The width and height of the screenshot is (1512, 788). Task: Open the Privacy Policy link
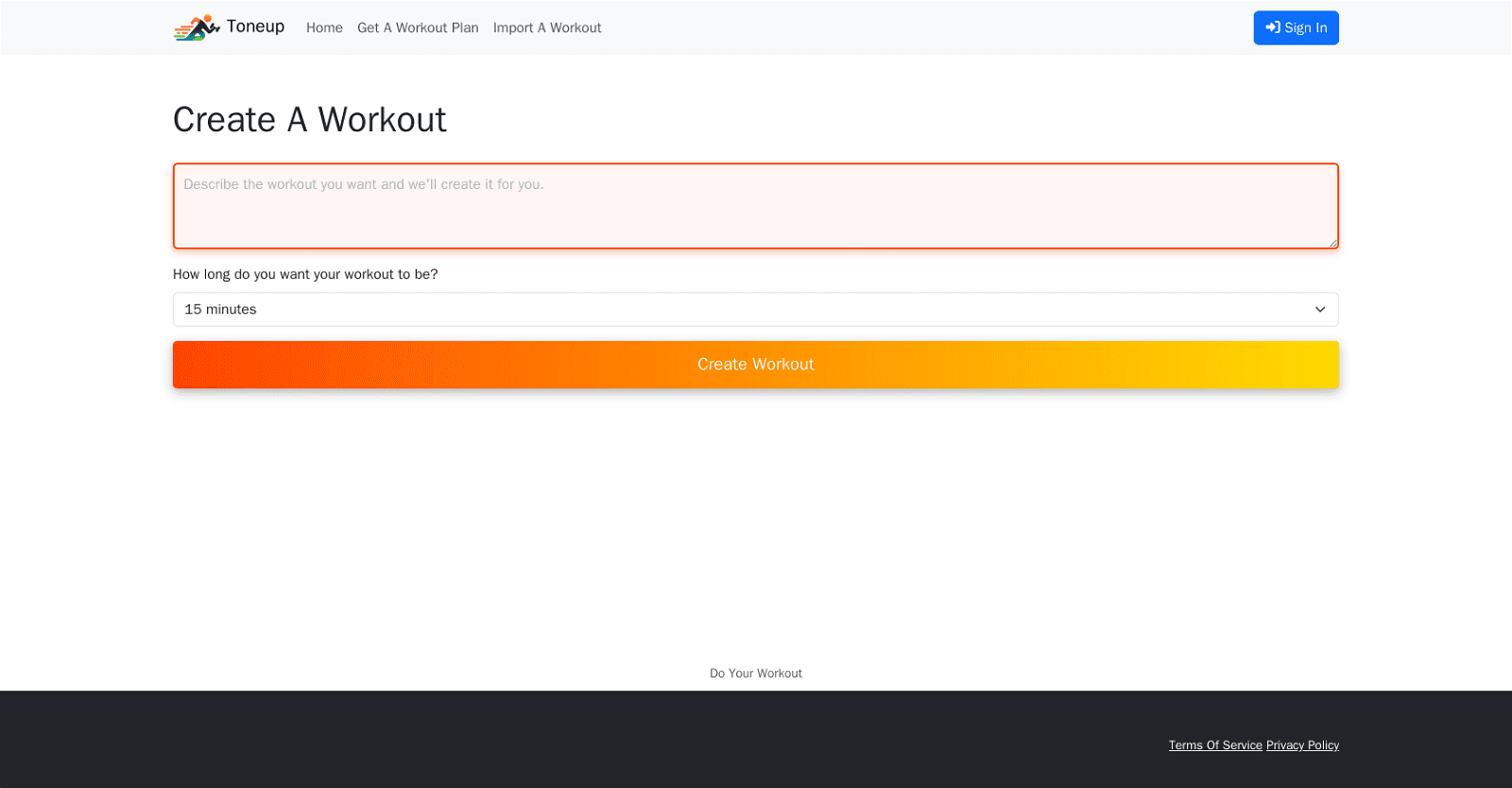tap(1302, 745)
